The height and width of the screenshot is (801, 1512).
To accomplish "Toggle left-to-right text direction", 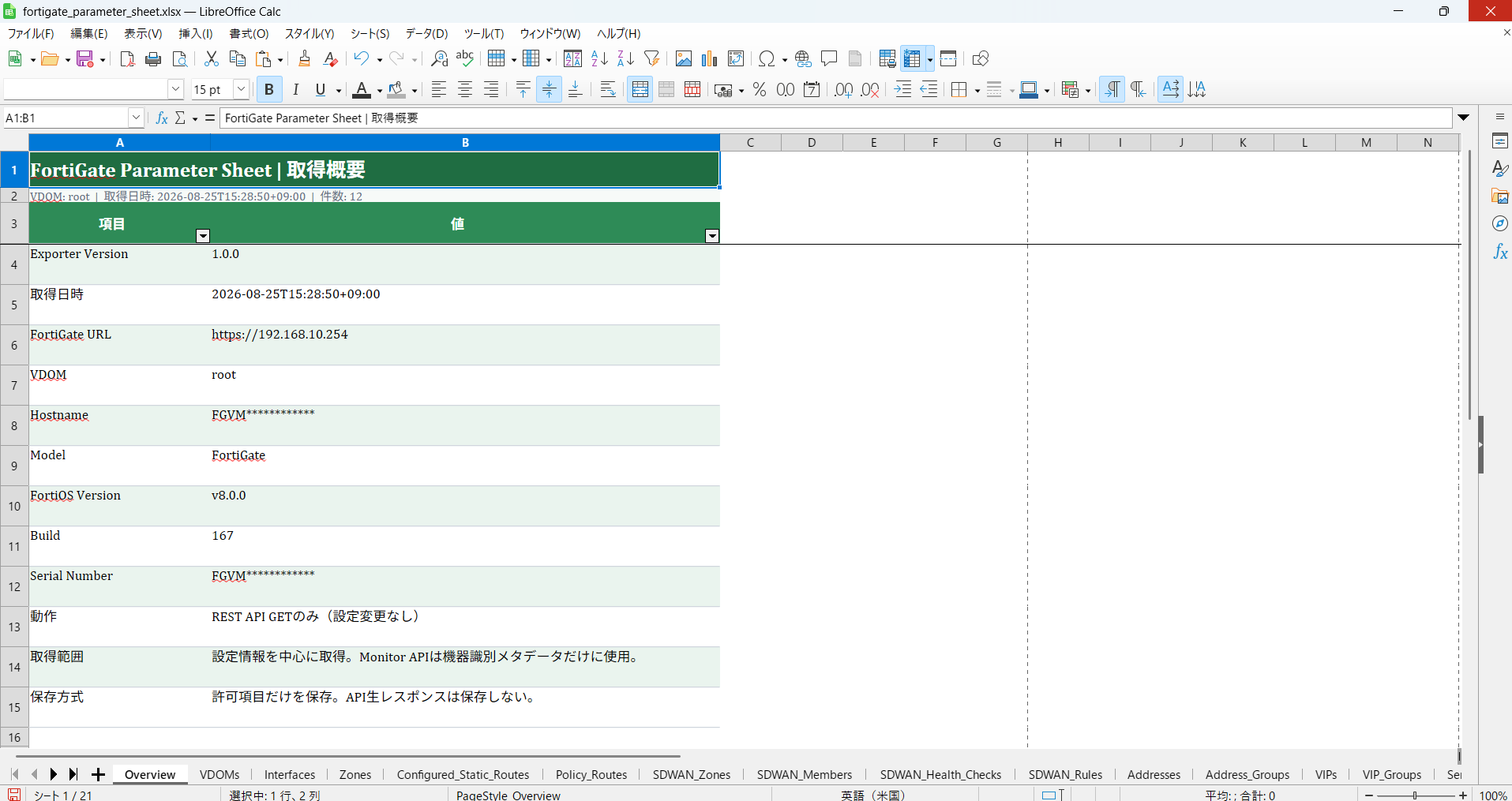I will [1112, 90].
